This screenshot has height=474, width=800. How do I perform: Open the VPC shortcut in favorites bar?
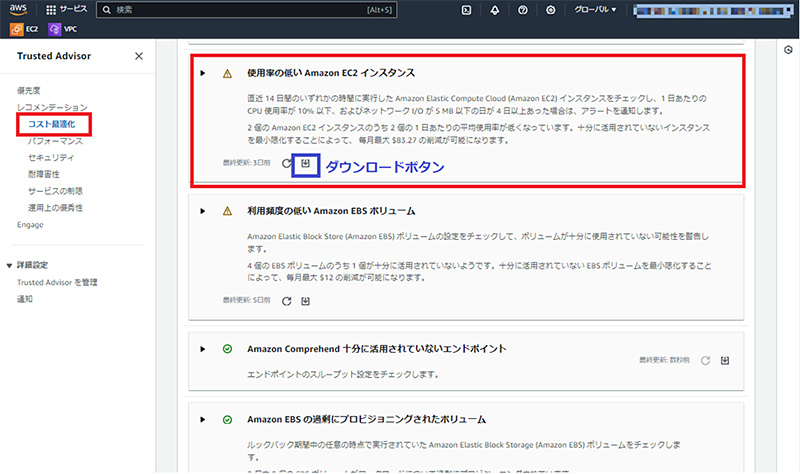coord(63,29)
